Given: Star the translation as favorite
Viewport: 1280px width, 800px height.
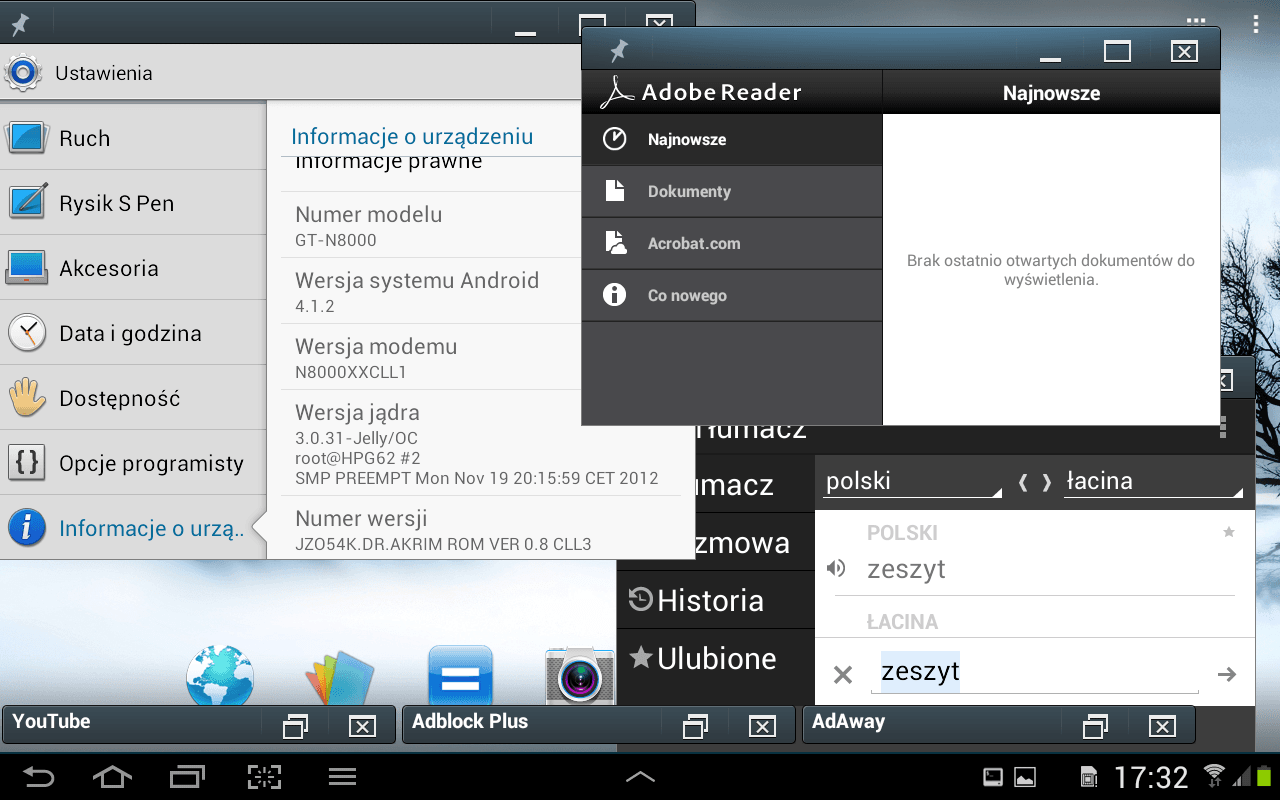Looking at the screenshot, I should point(1229,533).
